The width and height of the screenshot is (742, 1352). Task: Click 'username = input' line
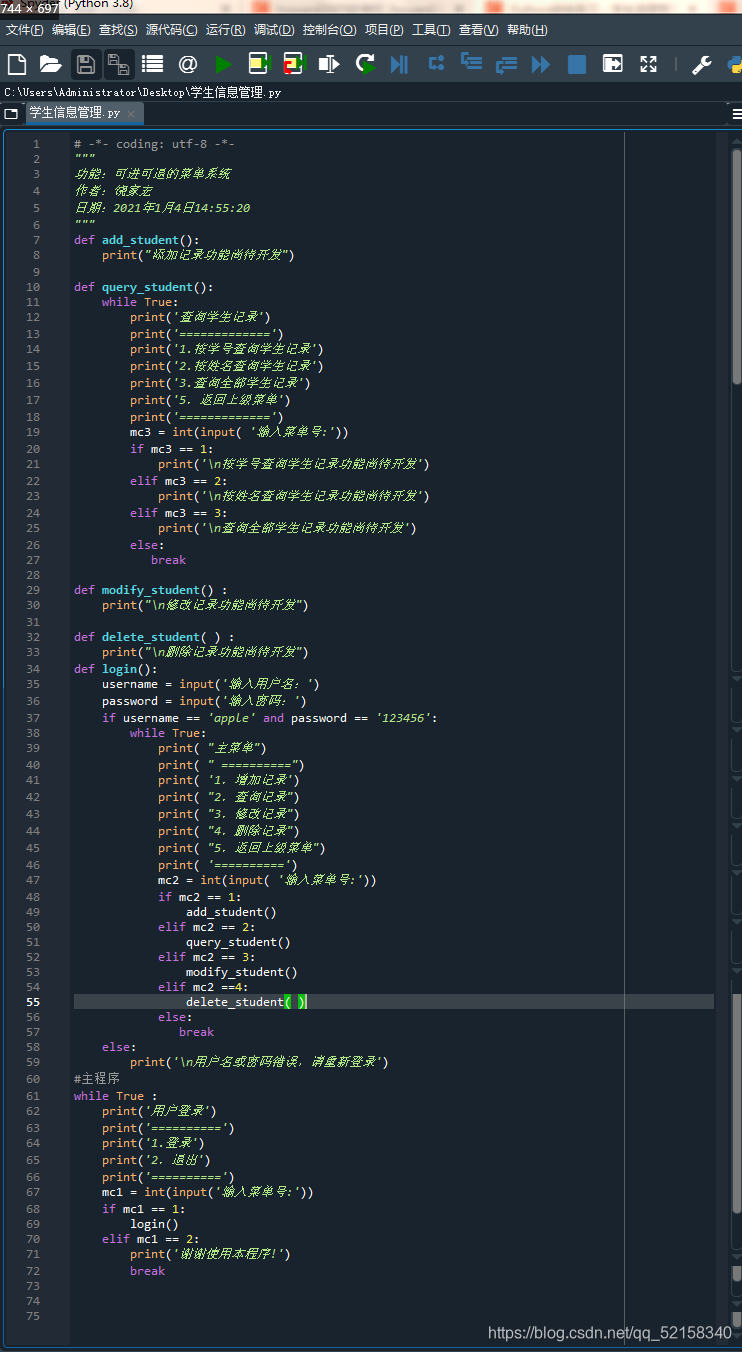point(211,684)
